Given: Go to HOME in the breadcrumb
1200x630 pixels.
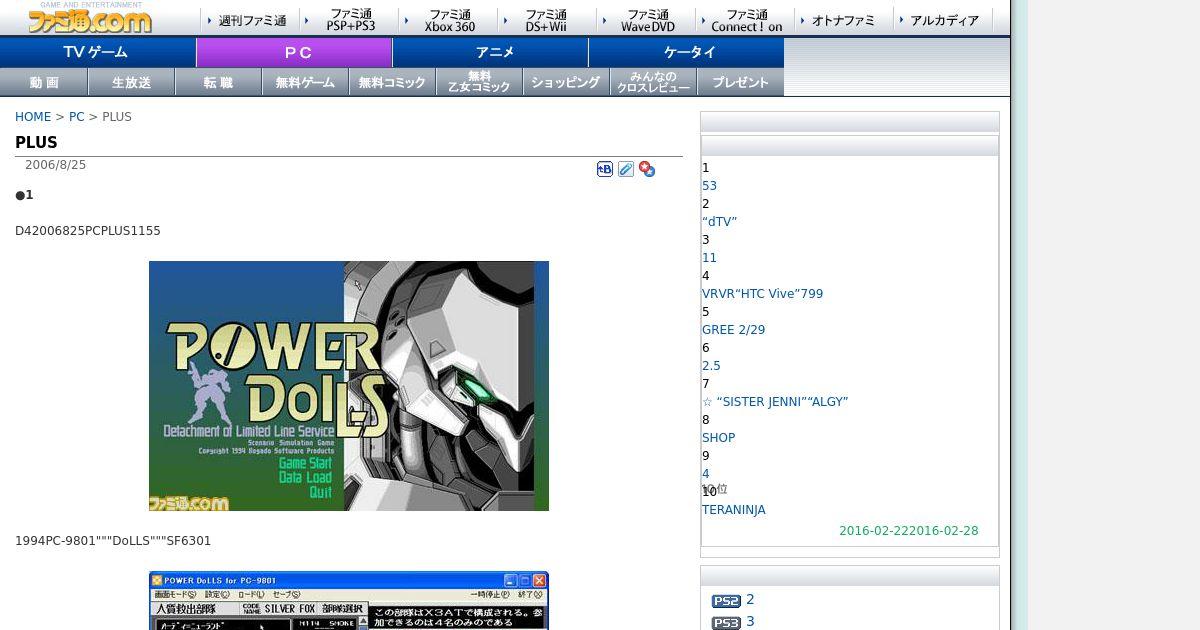Looking at the screenshot, I should [33, 117].
